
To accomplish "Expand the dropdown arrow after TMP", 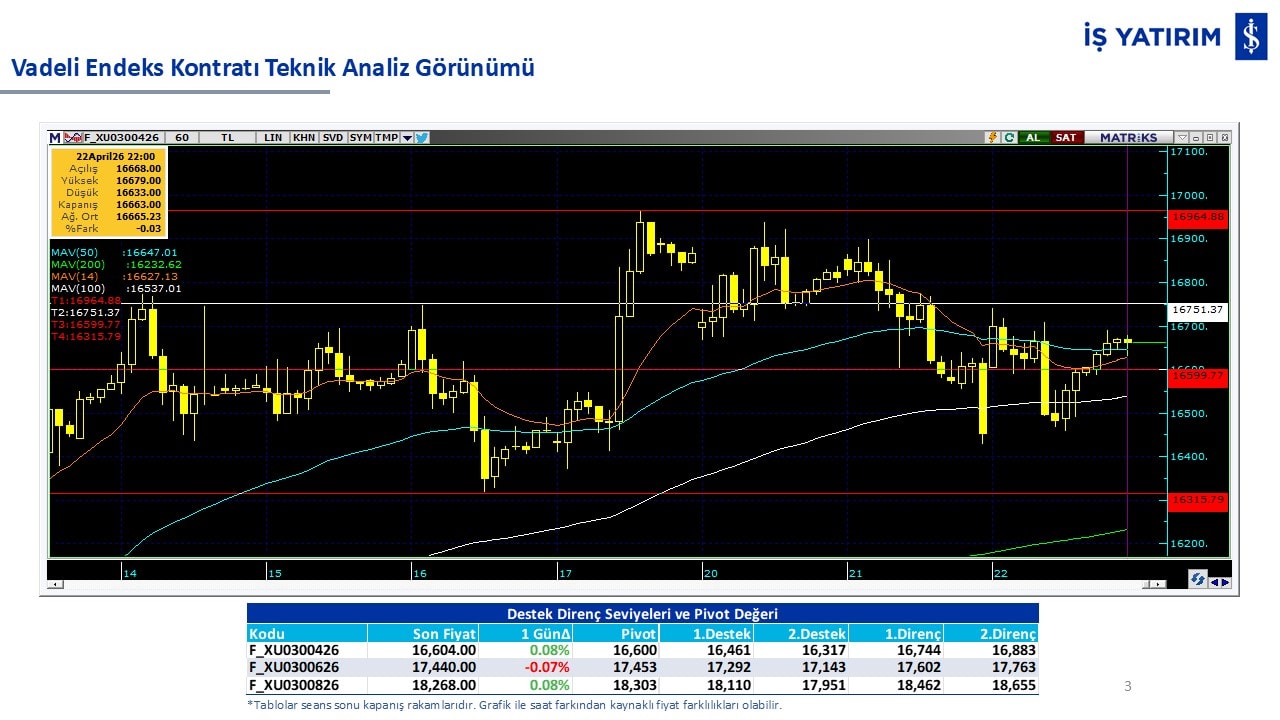I will point(407,138).
